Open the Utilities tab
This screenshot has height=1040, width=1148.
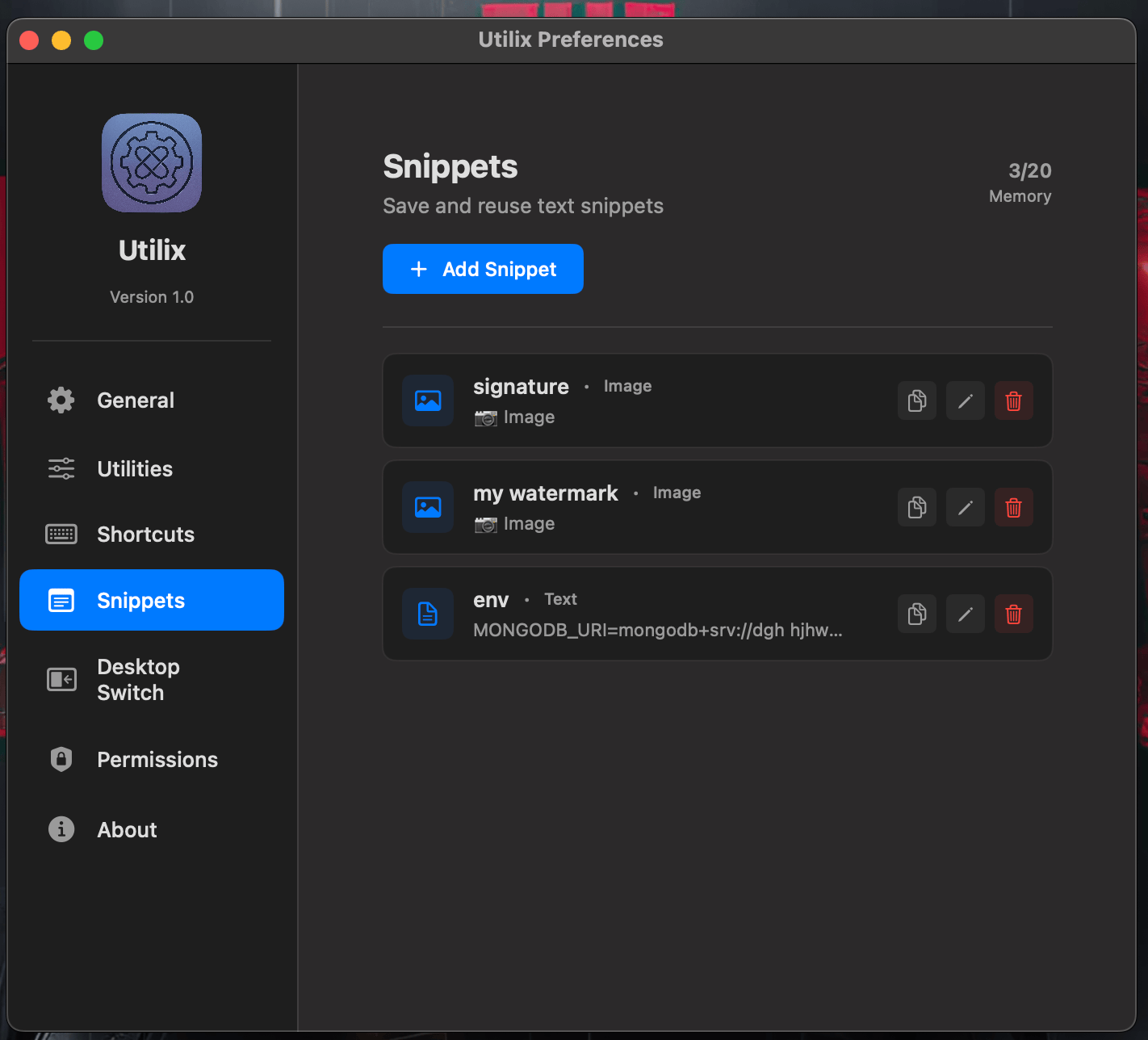point(152,469)
